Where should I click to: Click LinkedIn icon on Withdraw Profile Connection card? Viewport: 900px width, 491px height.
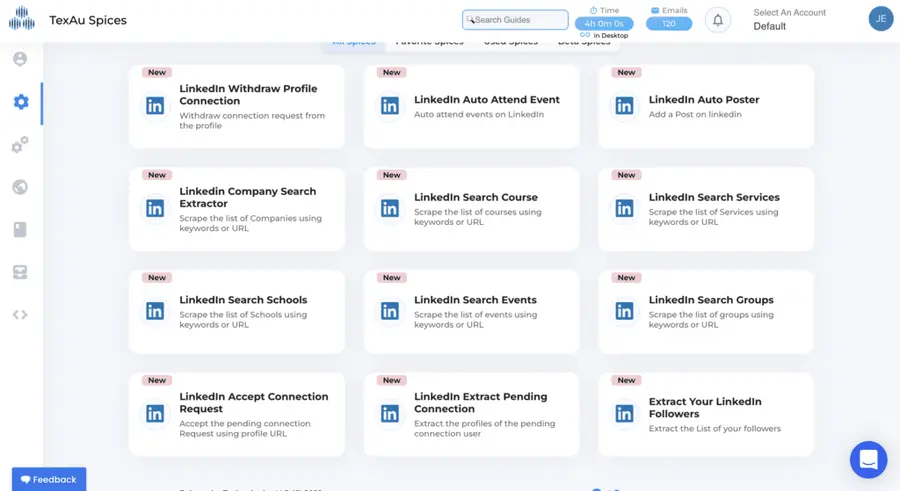(155, 106)
